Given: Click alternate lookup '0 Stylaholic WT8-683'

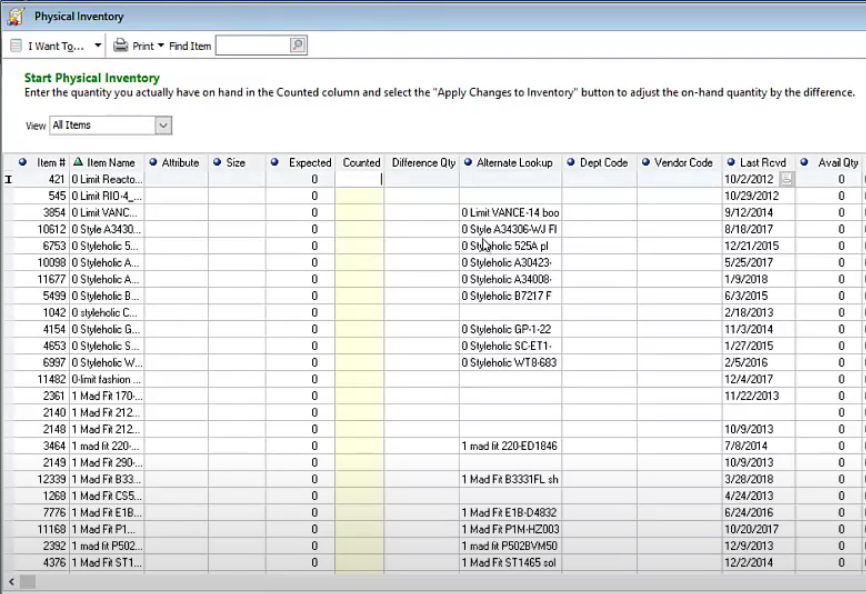Looking at the screenshot, I should (509, 363).
